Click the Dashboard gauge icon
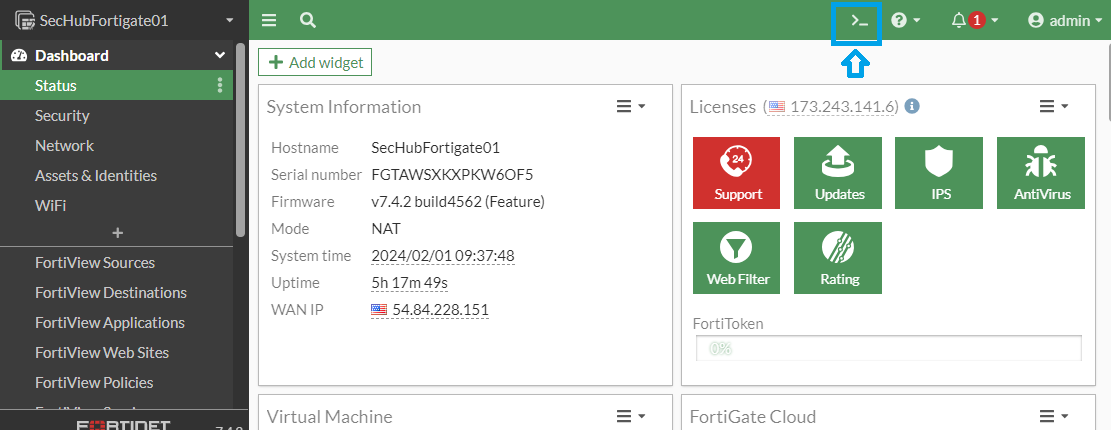 (19, 56)
